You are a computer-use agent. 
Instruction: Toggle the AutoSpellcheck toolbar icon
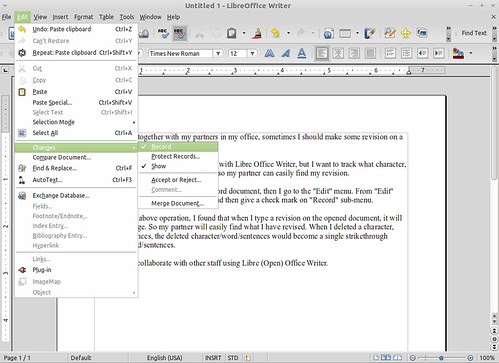click(180, 33)
